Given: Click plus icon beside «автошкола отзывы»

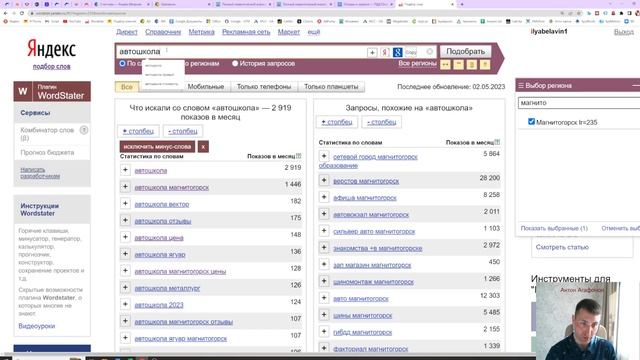Looking at the screenshot, I should (125, 220).
